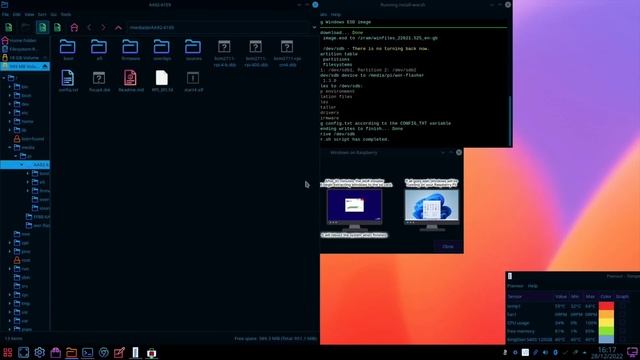
Task: Toggle the Graph checkbox for CPU usage
Action: pos(622,323)
